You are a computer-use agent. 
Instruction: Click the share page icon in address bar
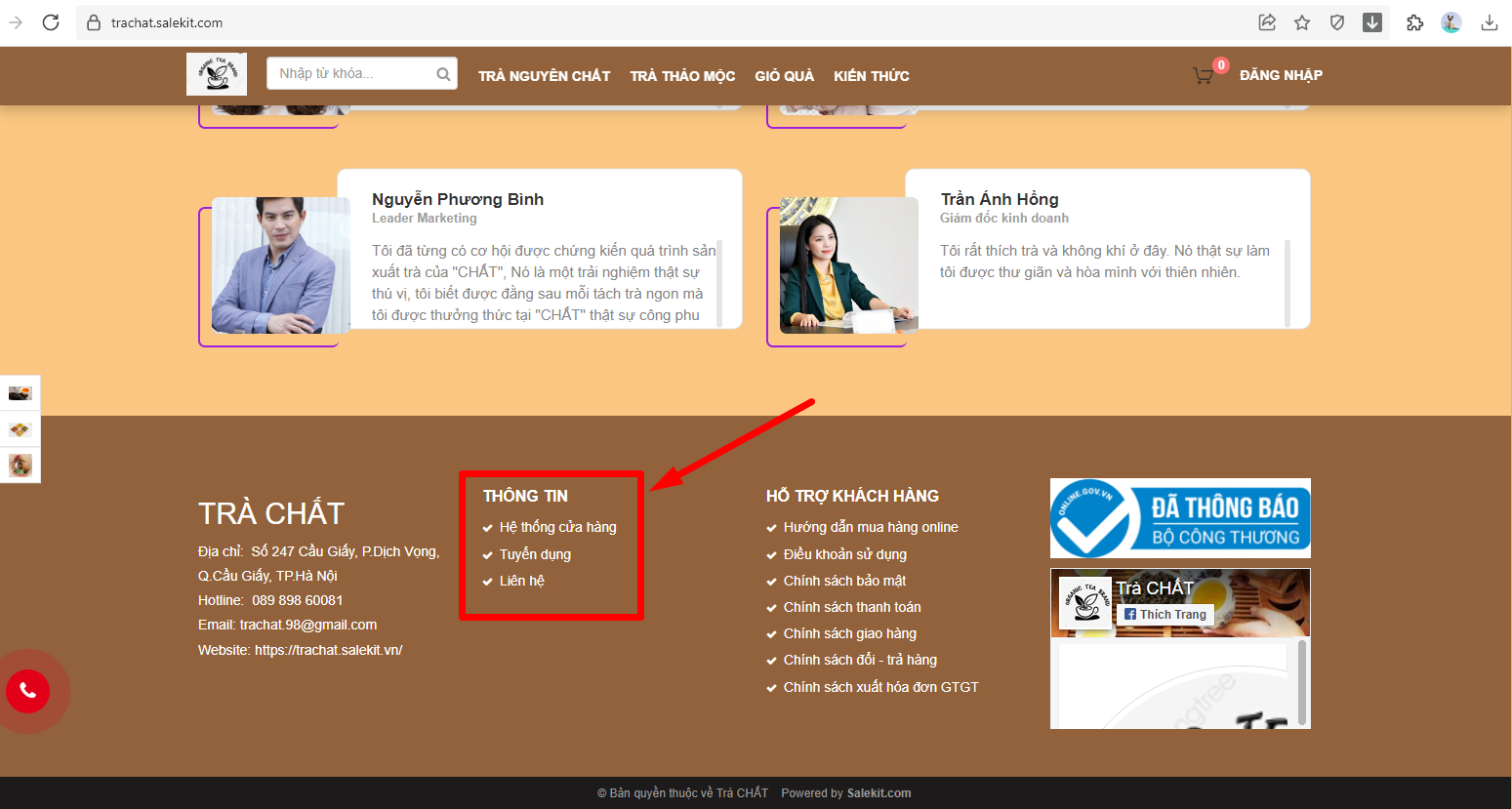point(1267,22)
